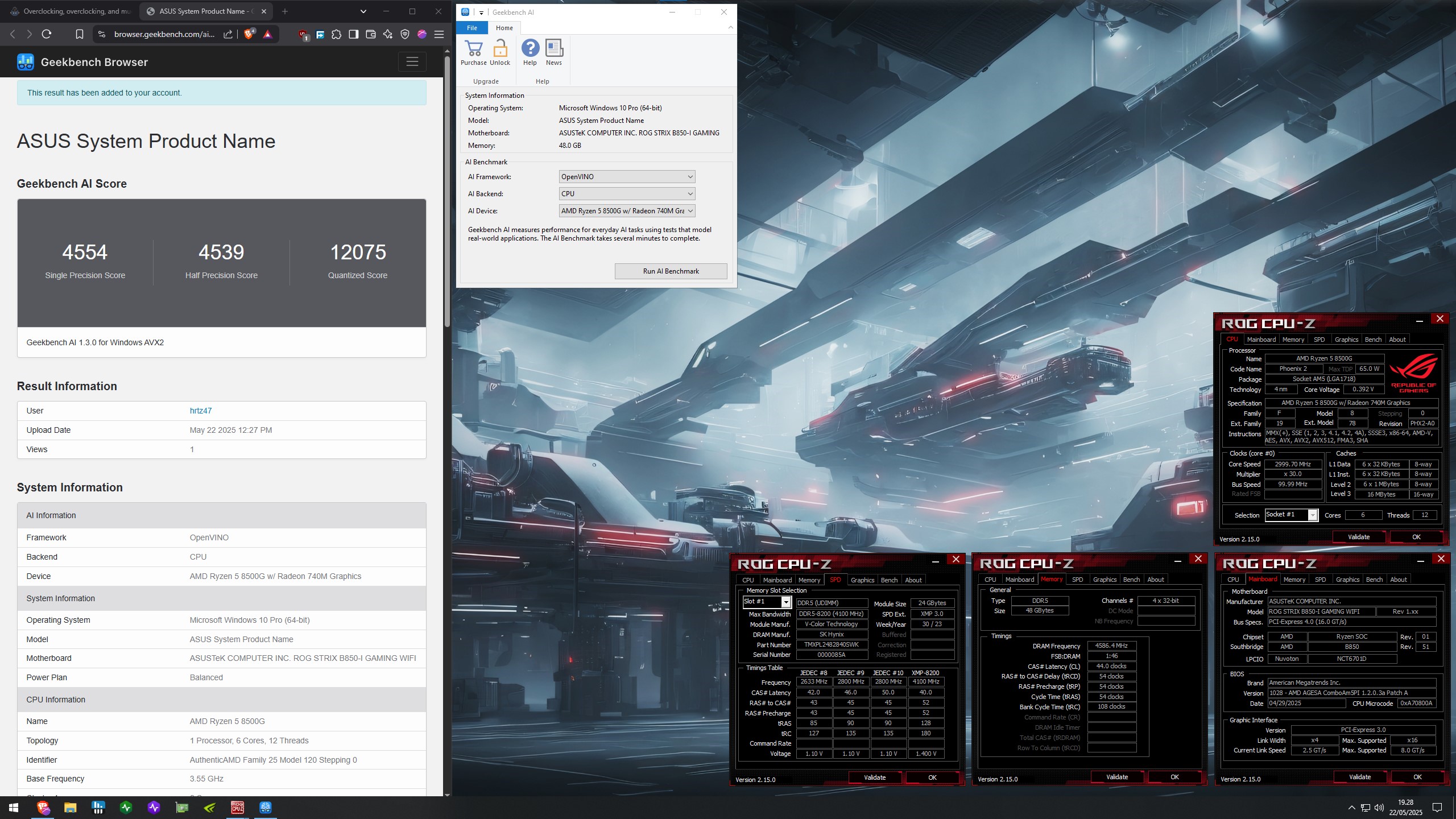Click the Brave VPN shield icon
Image resolution: width=1456 pixels, height=819 pixels.
pyautogui.click(x=405, y=34)
